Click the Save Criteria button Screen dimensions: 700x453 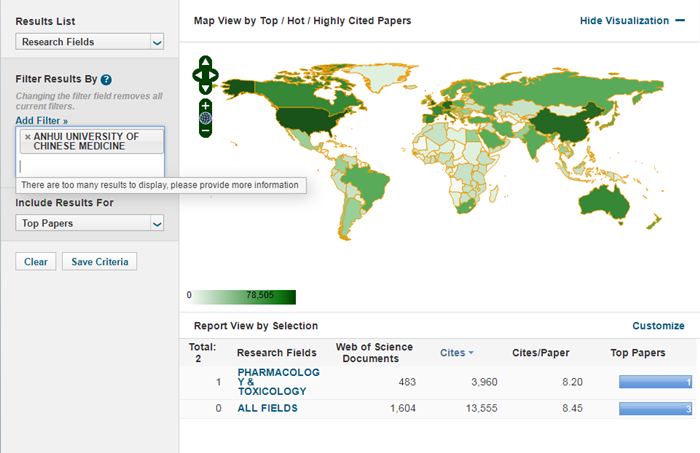99,262
